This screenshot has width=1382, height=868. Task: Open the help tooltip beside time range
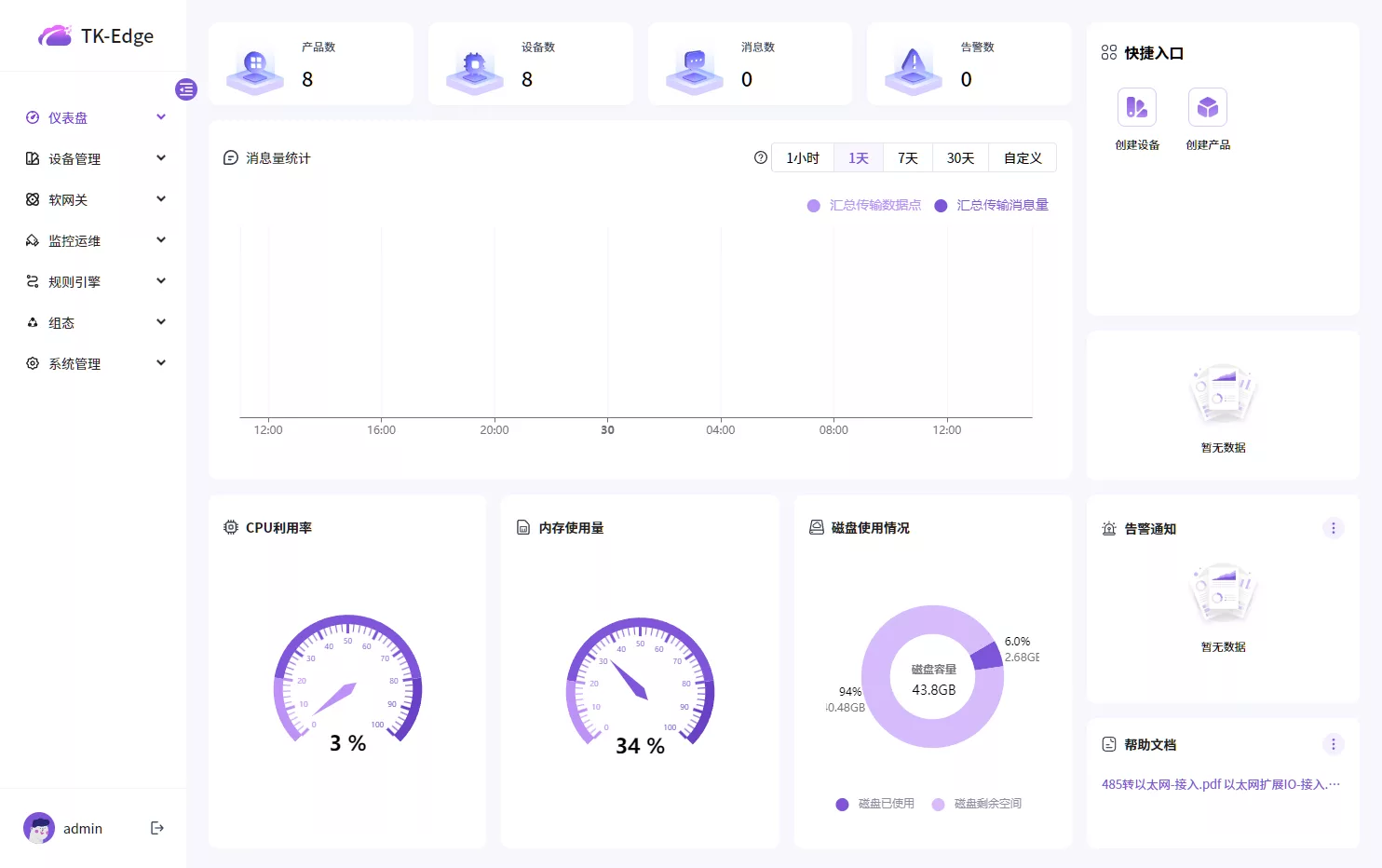click(761, 157)
